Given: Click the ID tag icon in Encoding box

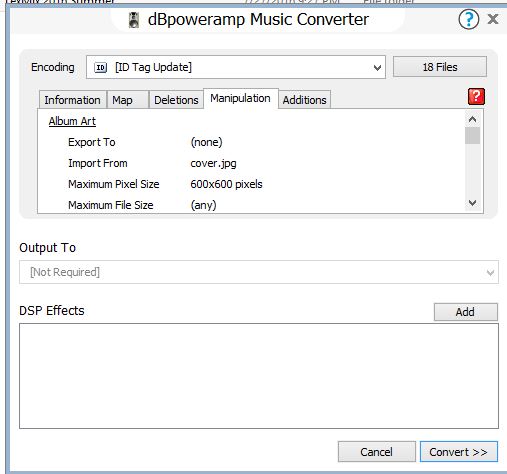Looking at the screenshot, I should click(101, 68).
